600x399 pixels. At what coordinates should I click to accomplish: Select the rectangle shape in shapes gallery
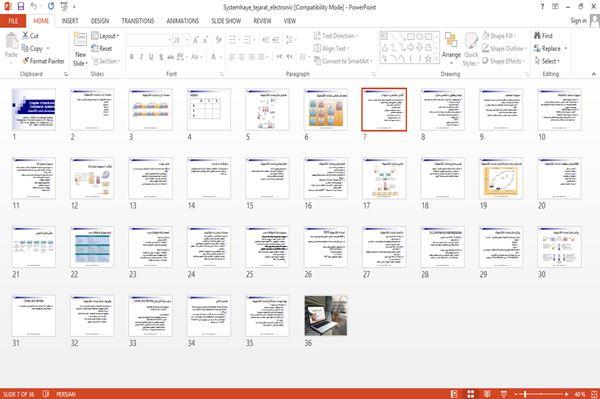pos(411,37)
